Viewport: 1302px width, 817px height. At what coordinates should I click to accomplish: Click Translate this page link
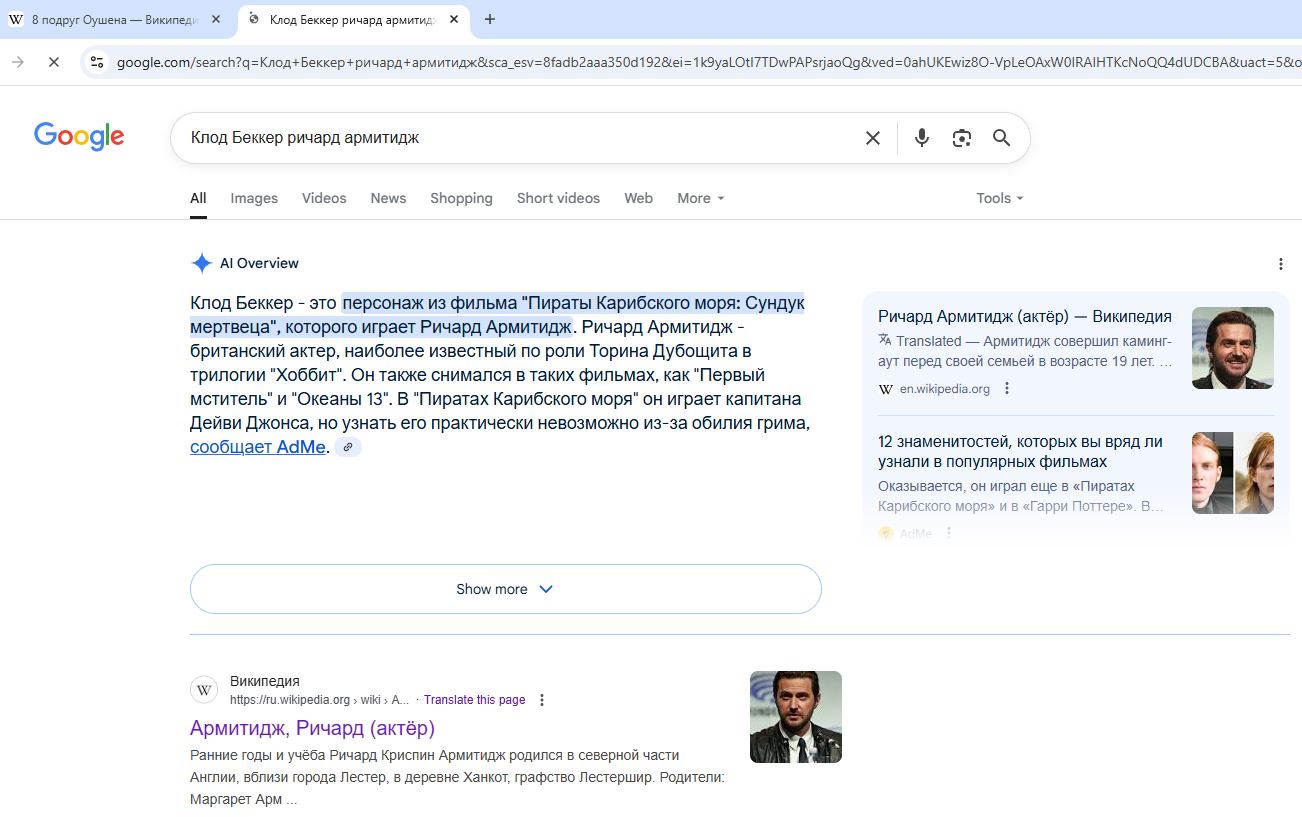474,700
